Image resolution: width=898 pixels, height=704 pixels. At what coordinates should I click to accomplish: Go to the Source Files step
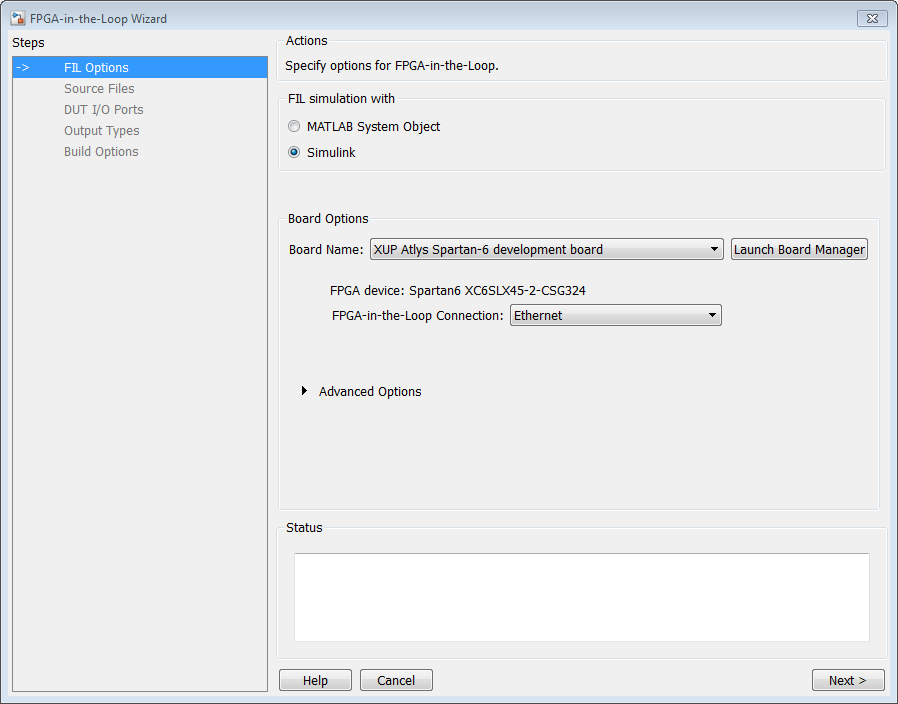point(99,89)
